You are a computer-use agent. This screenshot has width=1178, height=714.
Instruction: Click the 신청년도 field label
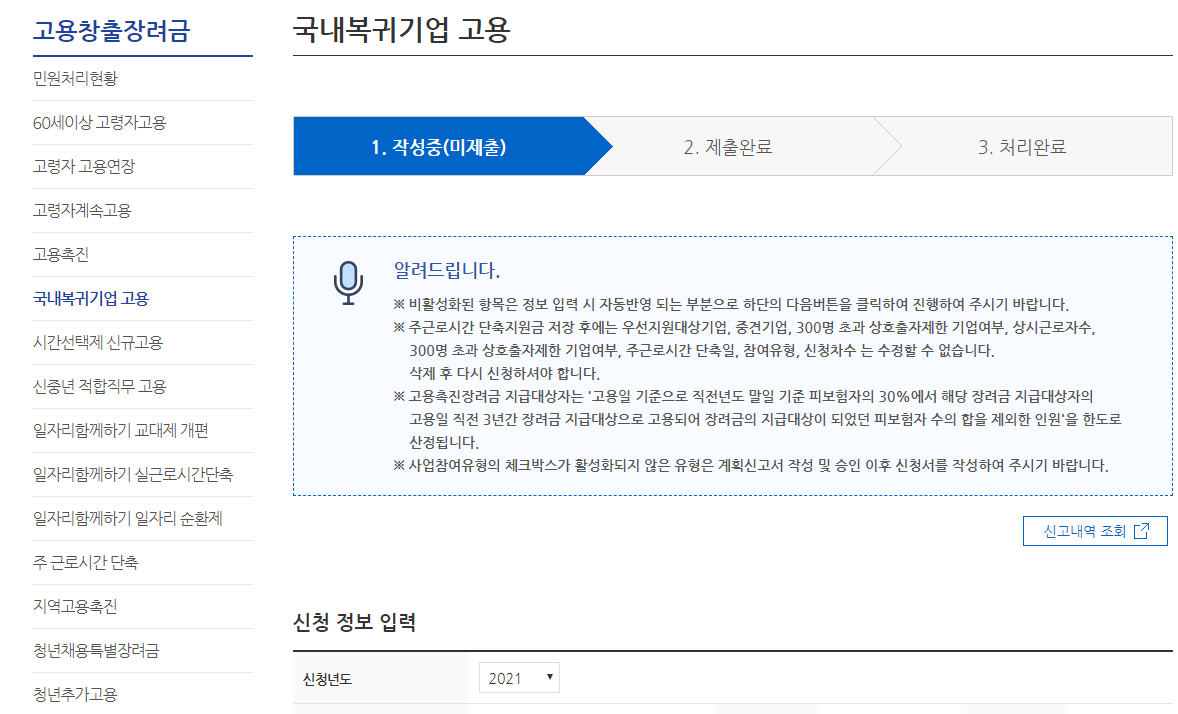point(327,679)
